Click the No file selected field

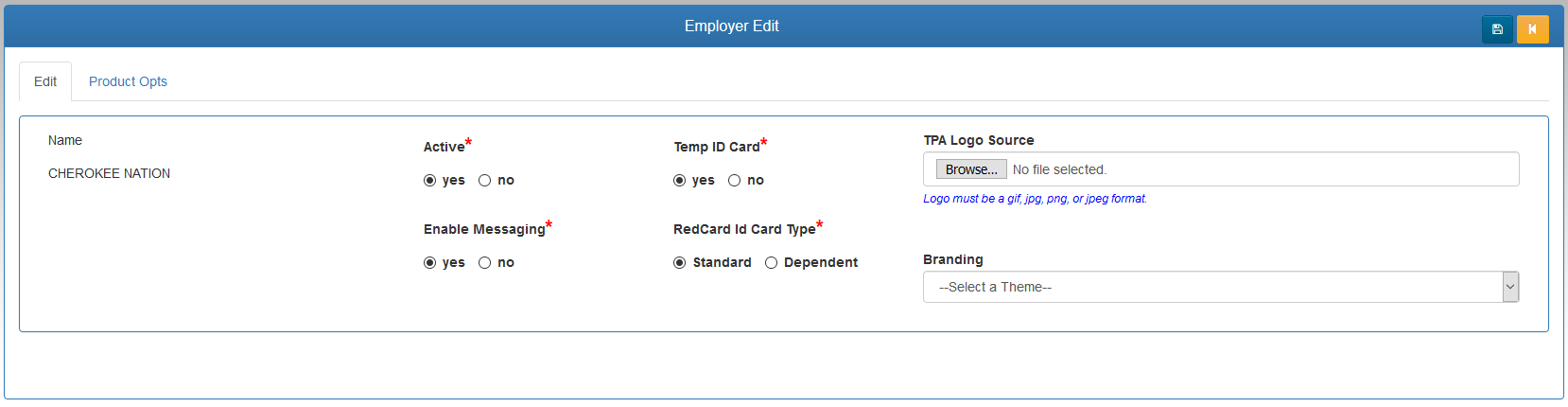point(1059,169)
